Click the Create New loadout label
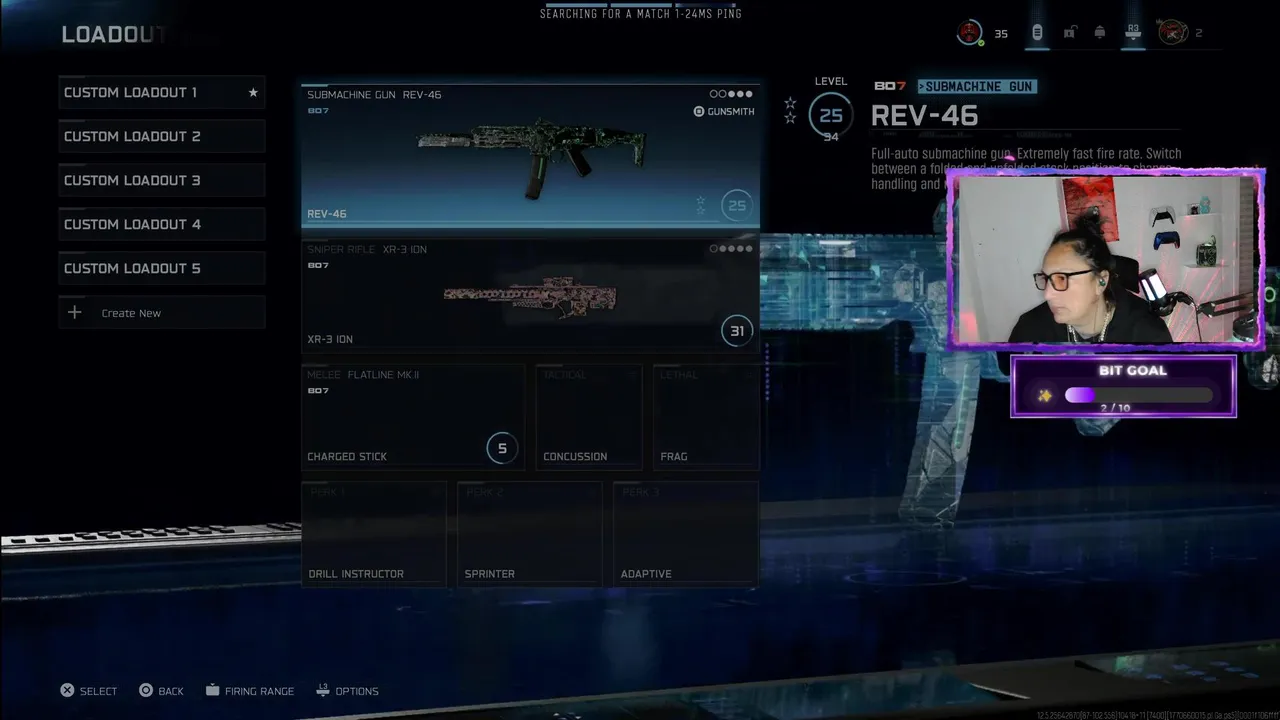Image resolution: width=1280 pixels, height=720 pixels. (131, 313)
